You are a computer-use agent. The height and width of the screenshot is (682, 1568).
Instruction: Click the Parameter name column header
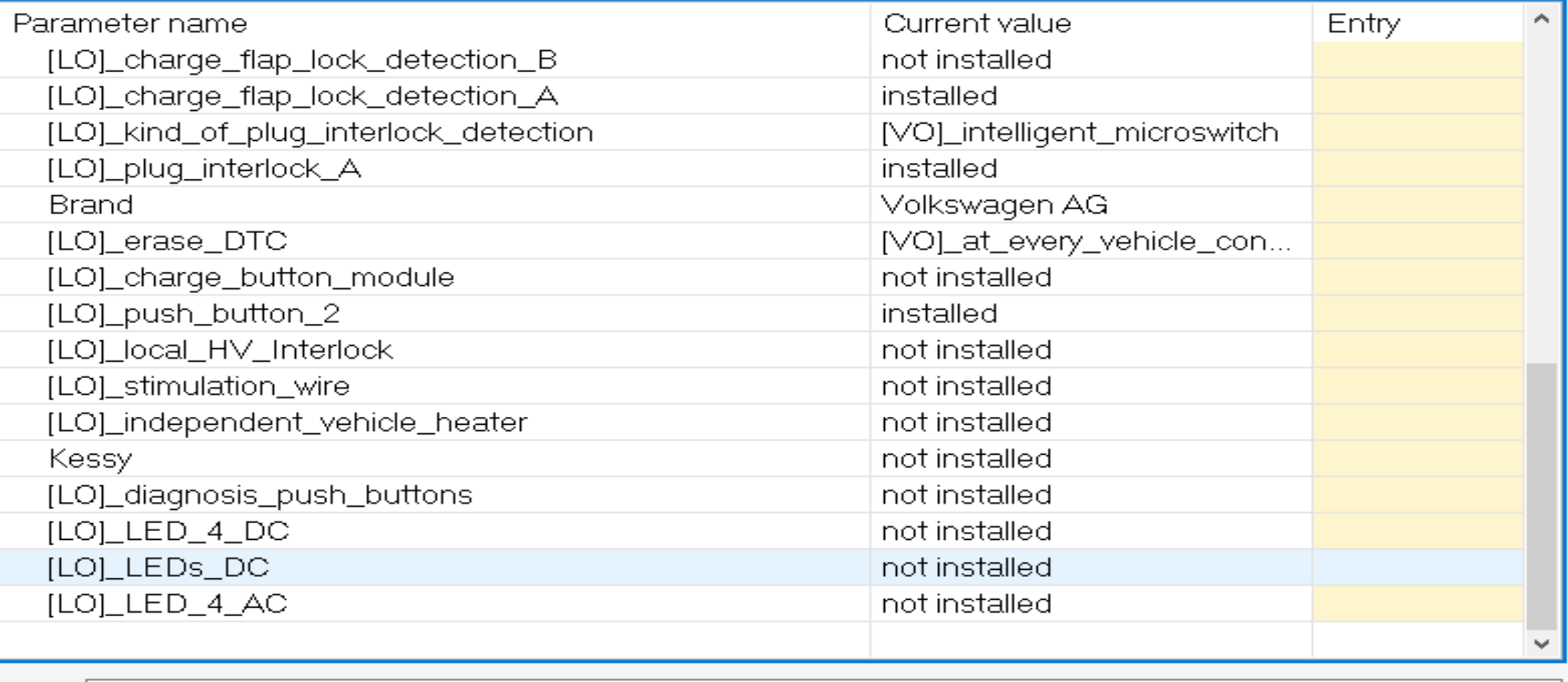[x=130, y=24]
